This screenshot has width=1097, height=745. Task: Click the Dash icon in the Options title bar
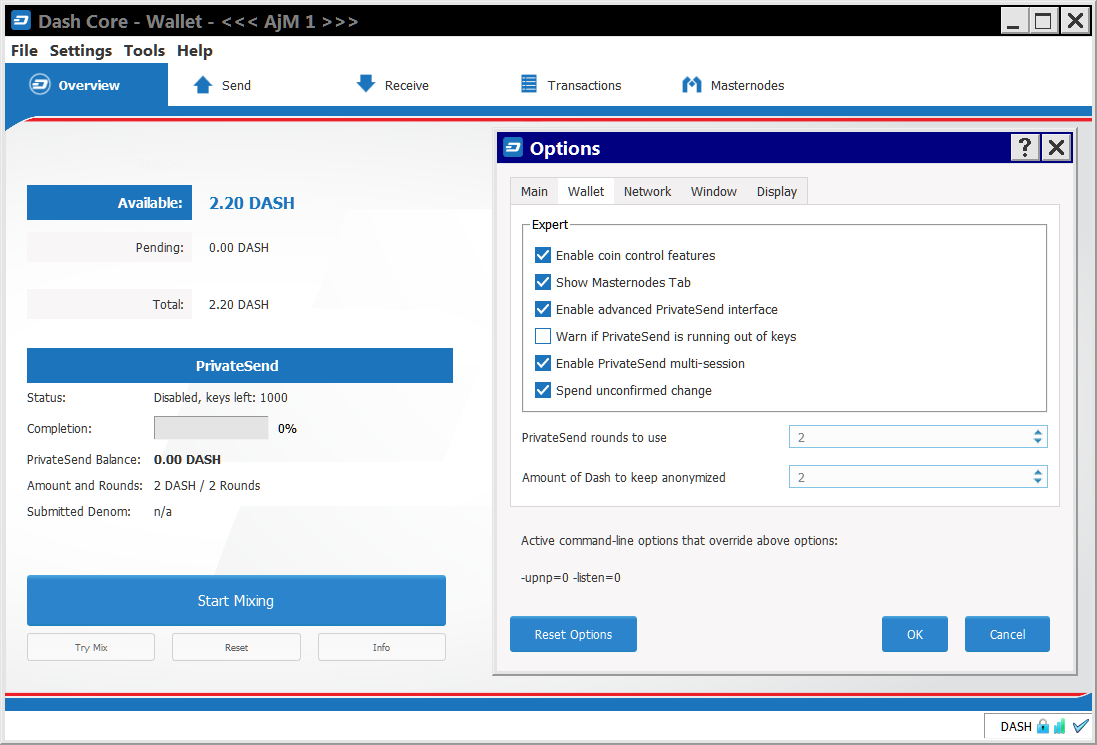tap(514, 148)
